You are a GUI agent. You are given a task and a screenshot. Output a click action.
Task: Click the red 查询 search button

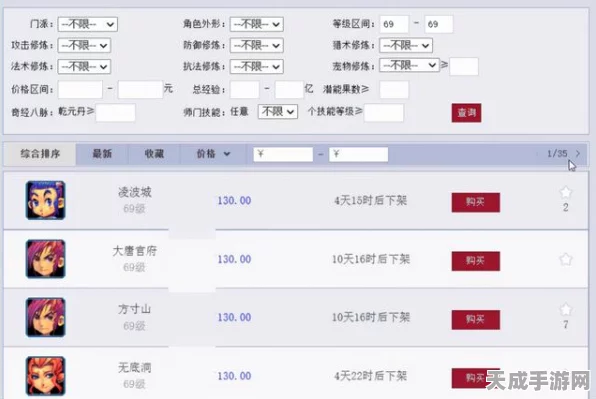(466, 113)
